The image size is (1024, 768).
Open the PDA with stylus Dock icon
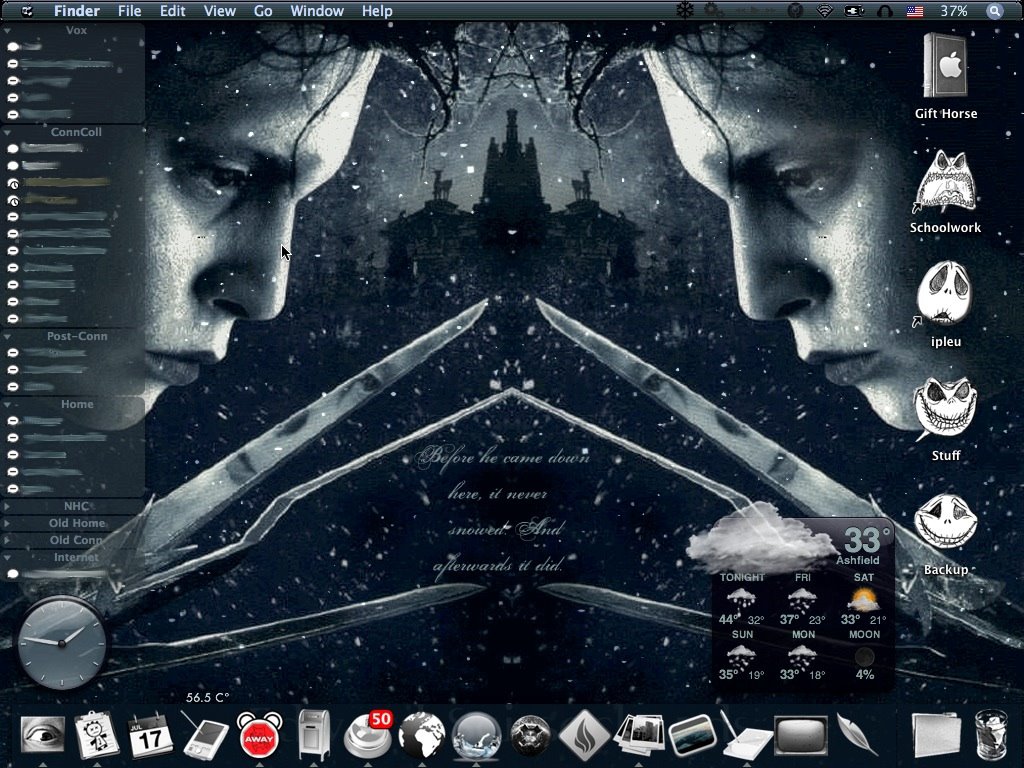(204, 735)
